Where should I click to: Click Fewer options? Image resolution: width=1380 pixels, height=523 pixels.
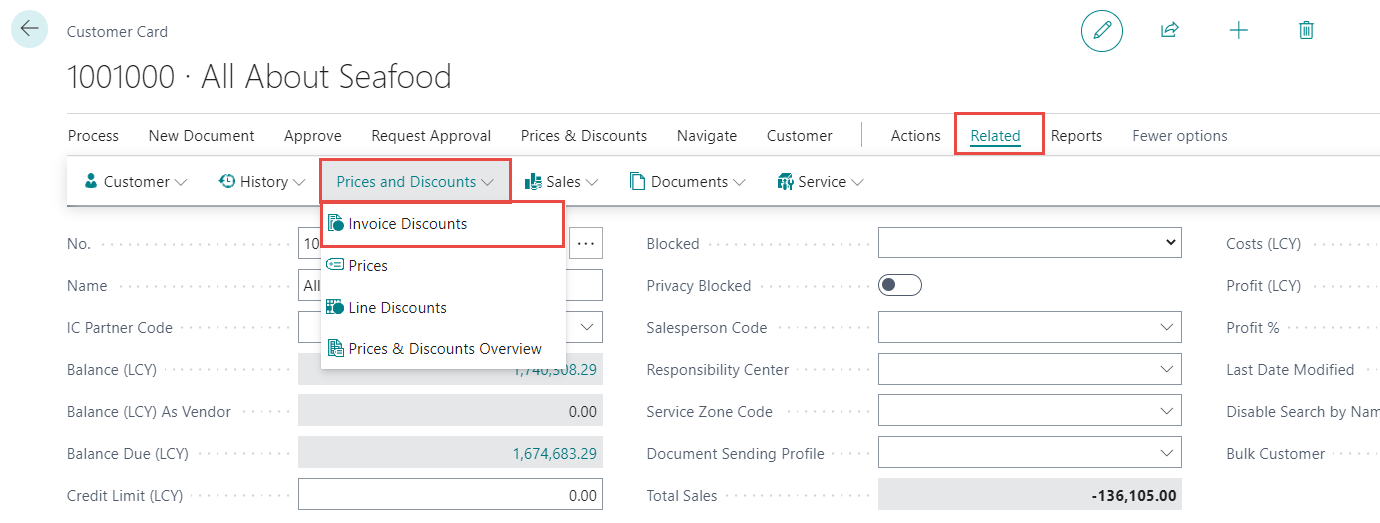(1179, 136)
